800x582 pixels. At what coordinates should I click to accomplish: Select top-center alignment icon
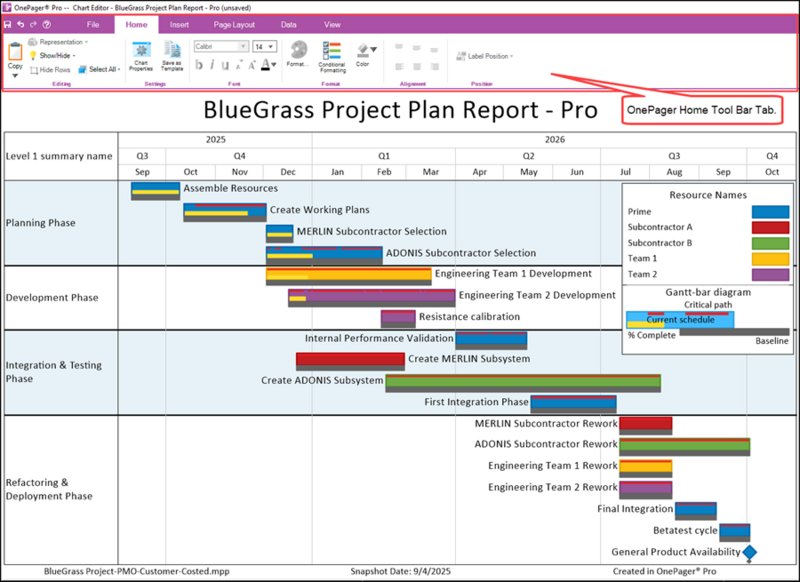click(417, 48)
